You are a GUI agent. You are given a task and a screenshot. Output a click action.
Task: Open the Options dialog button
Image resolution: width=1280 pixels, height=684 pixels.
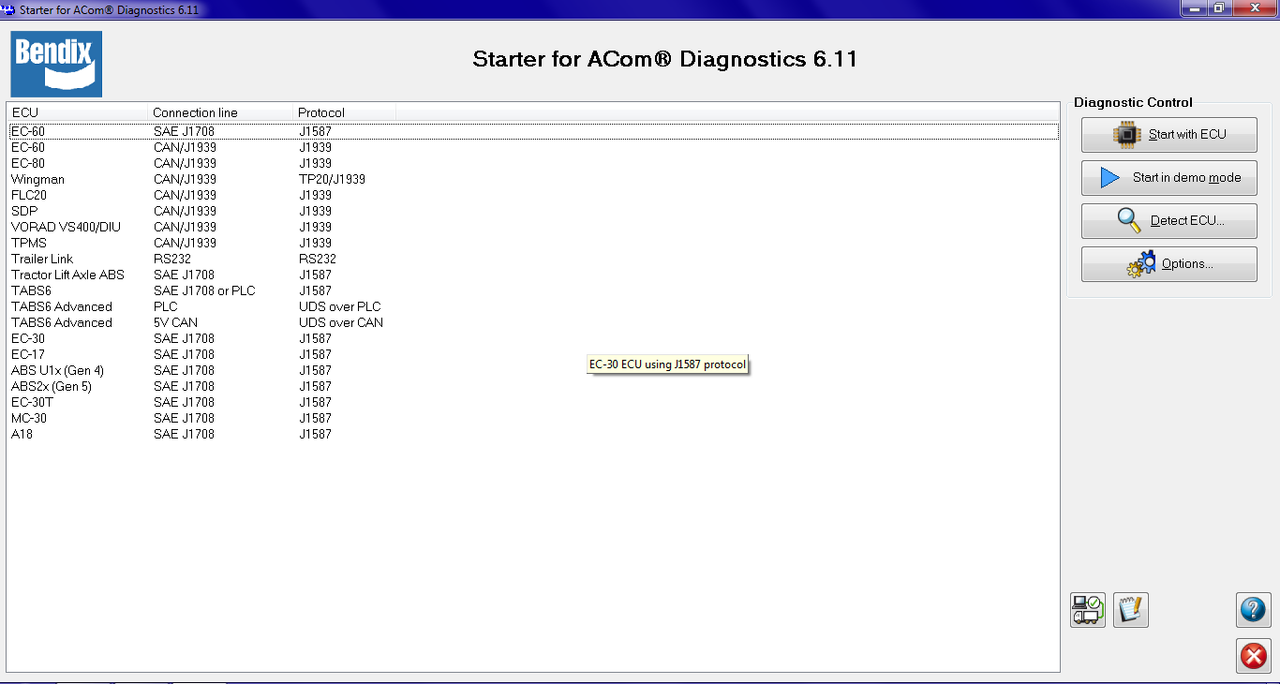(x=1169, y=264)
